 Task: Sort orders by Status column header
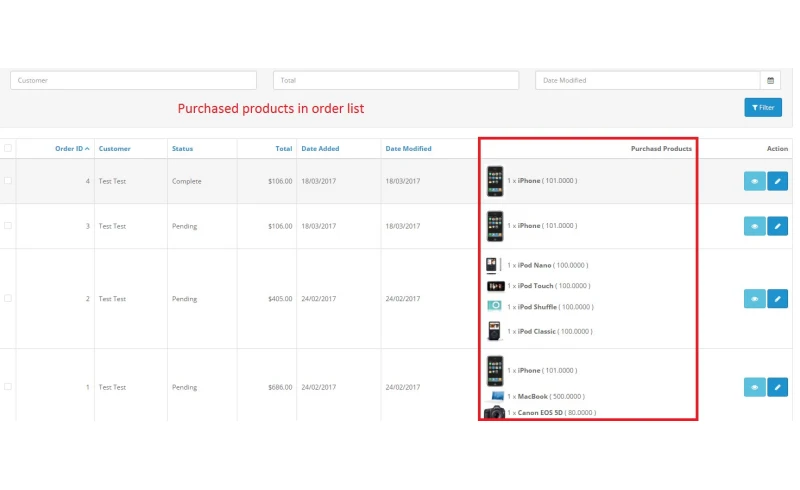pyautogui.click(x=182, y=149)
